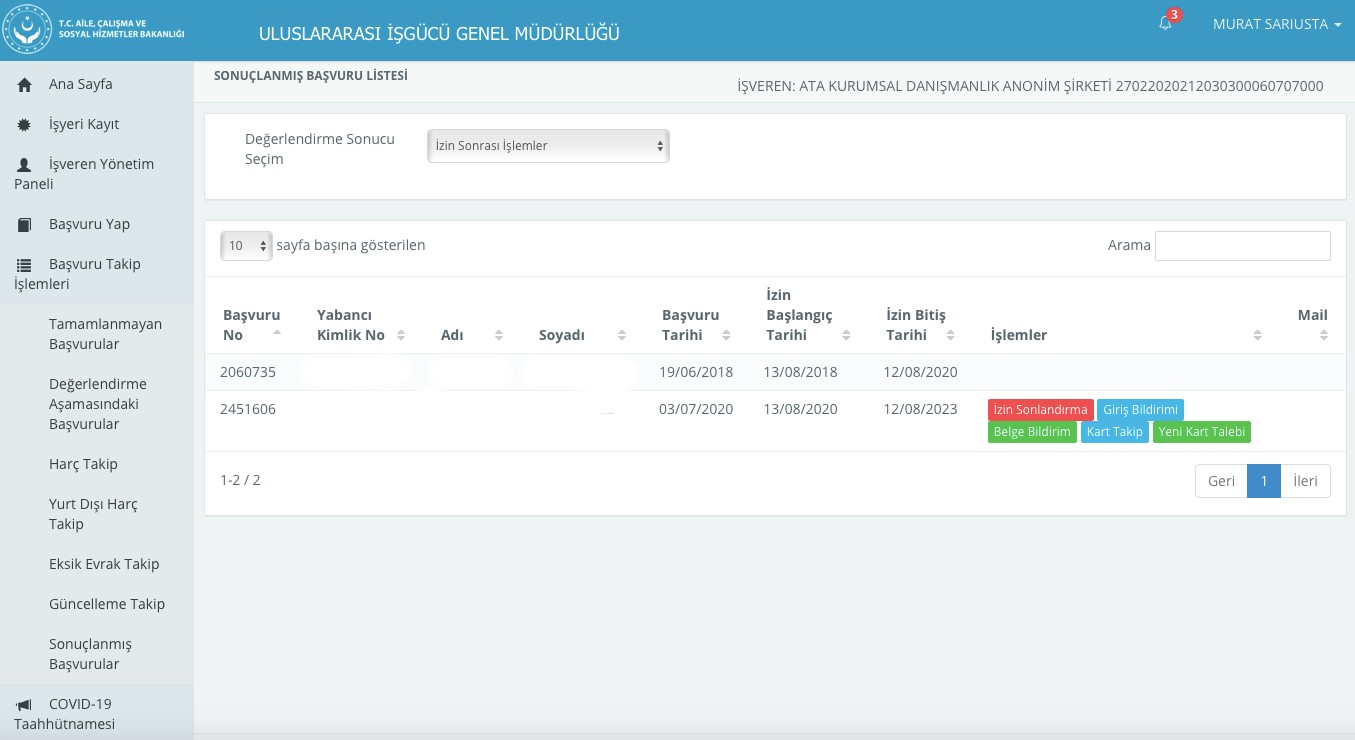Change rows per page dropdown showing 10
Viewport: 1355px width, 740px height.
pos(246,245)
